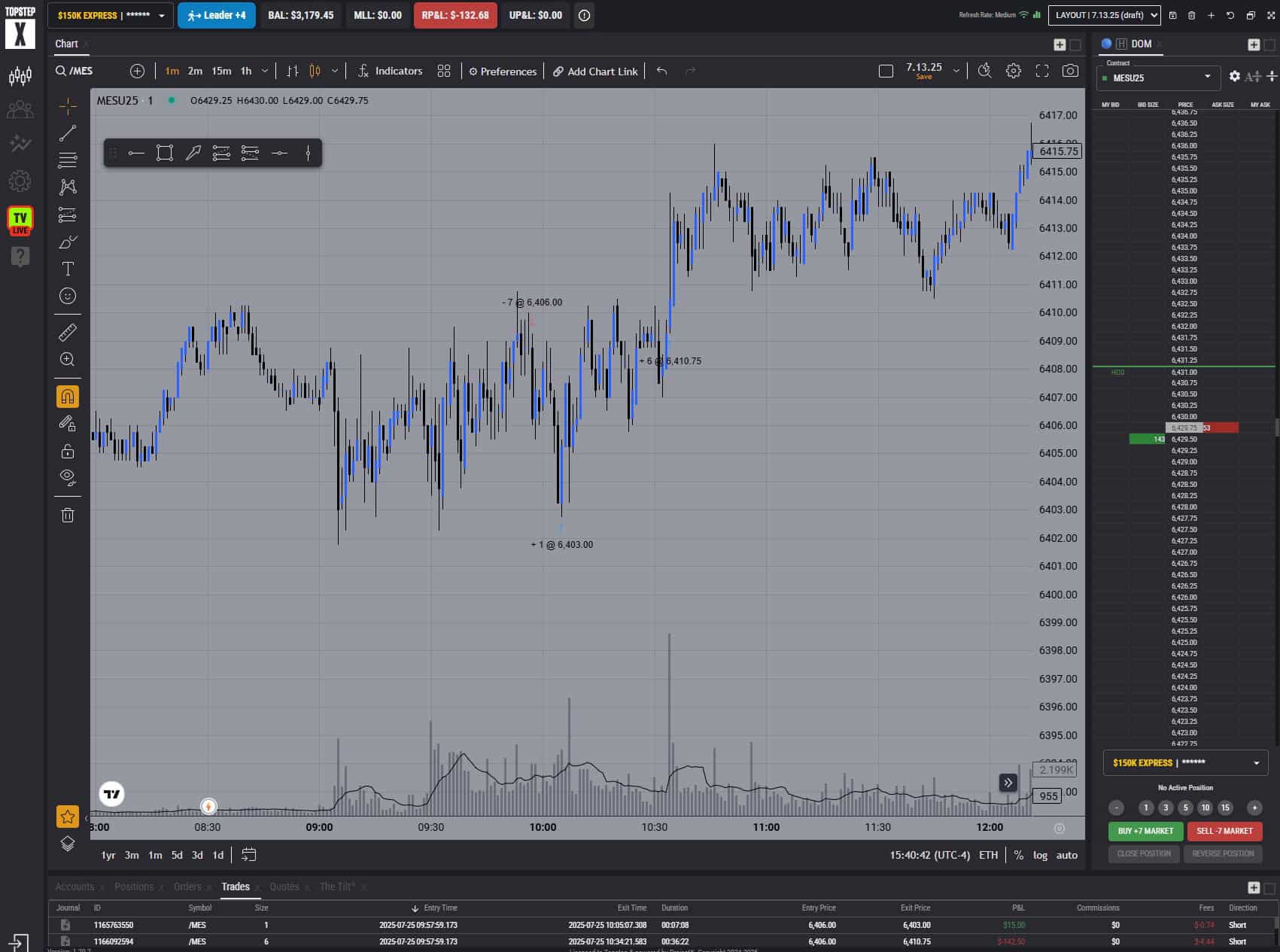The width and height of the screenshot is (1280, 952).
Task: Activate the chart zoom-in tool
Action: pyautogui.click(x=68, y=359)
